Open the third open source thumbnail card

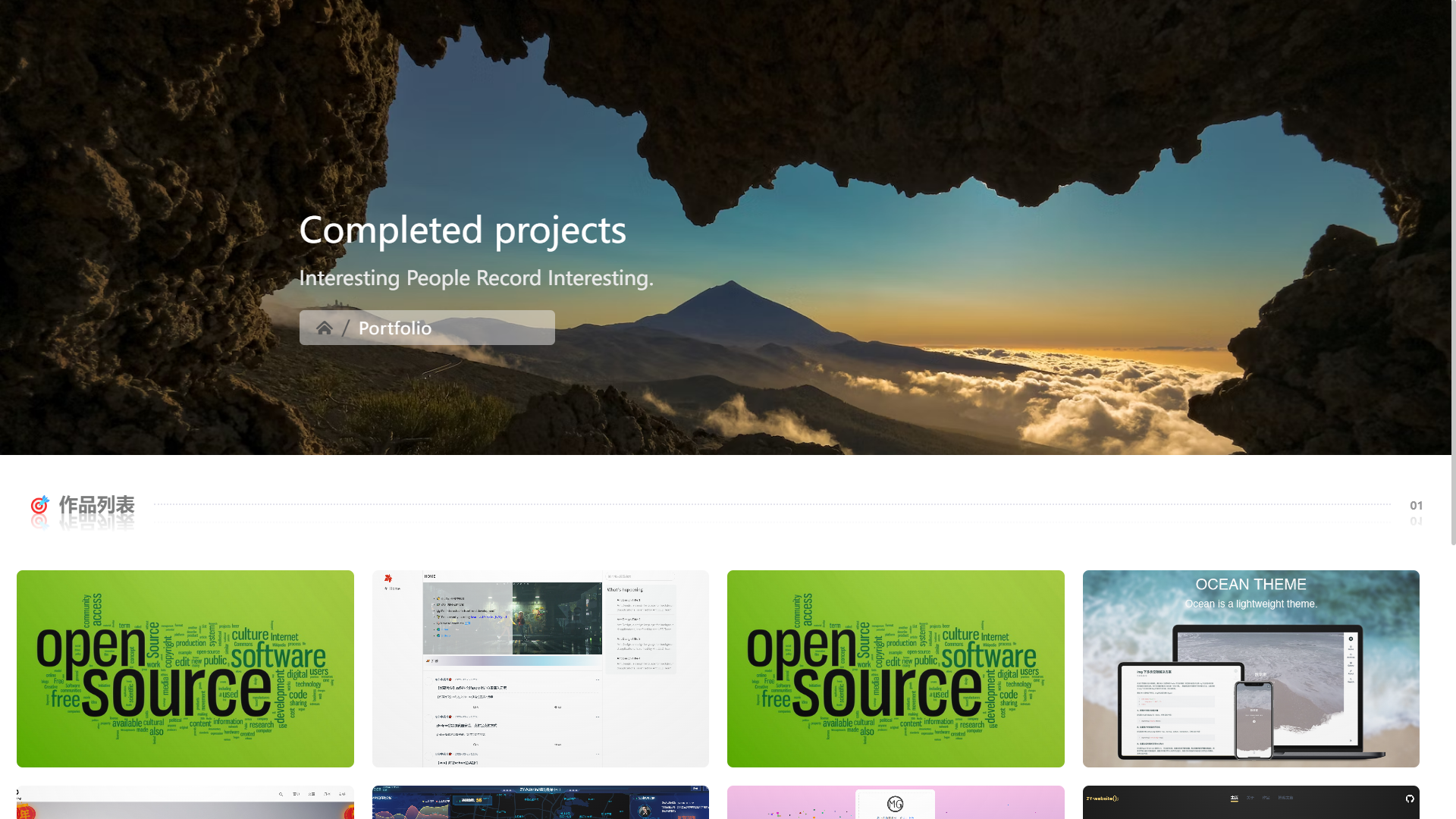click(896, 668)
